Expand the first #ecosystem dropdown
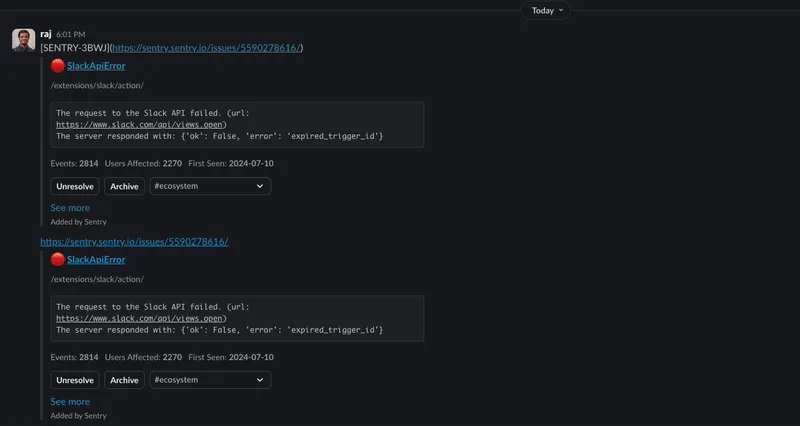This screenshot has width=800, height=426. [x=210, y=186]
